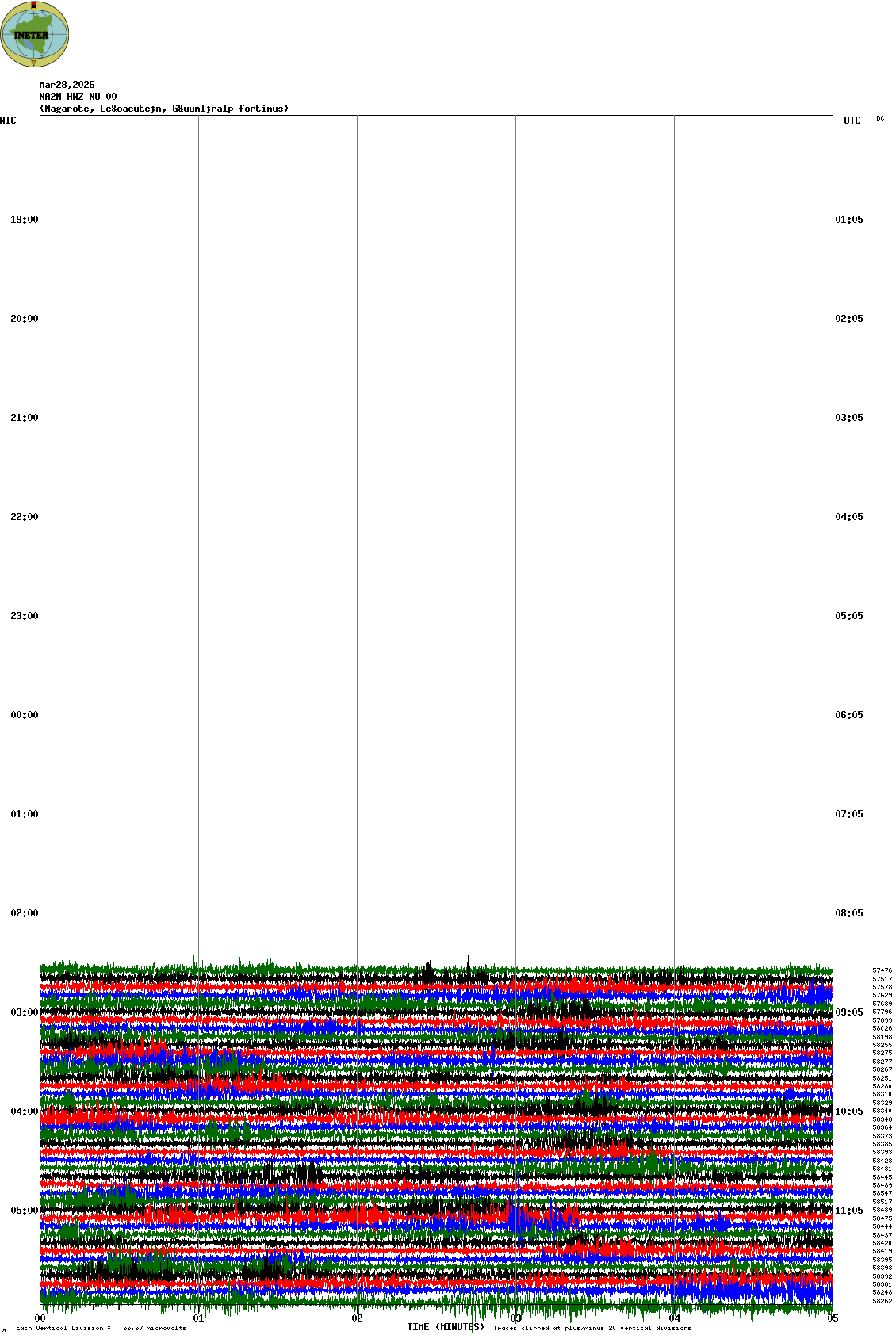Click the 01:05 UTC time label
Viewport: 896px width, 1339px height.
click(849, 220)
